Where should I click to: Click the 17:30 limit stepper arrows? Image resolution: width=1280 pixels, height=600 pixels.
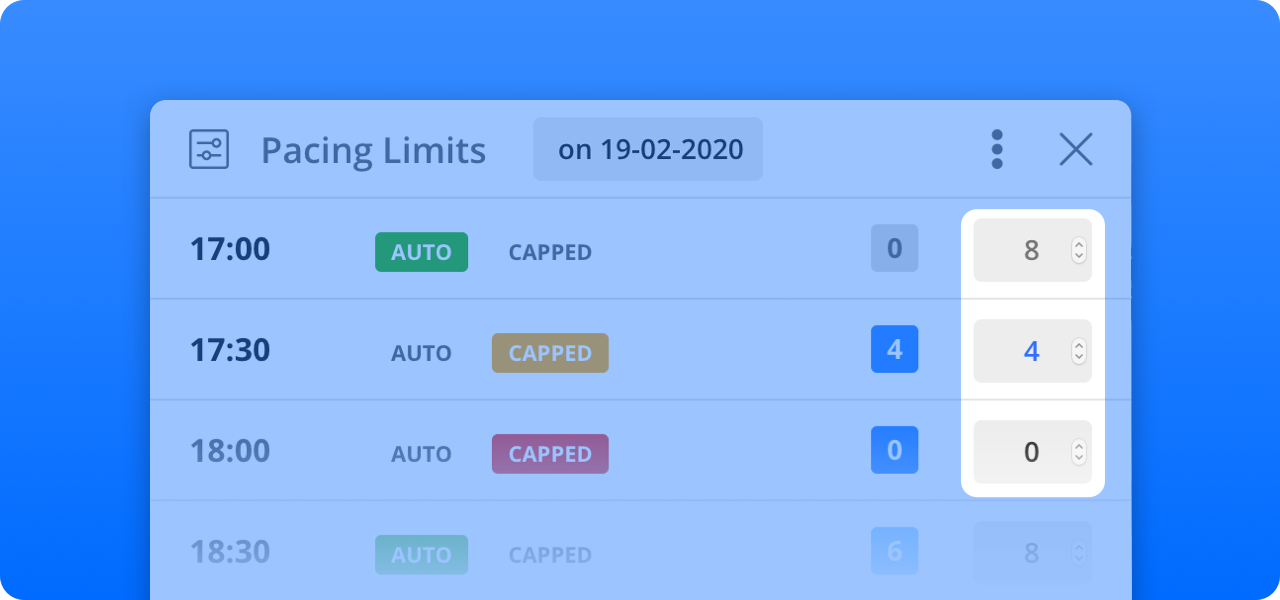[x=1078, y=352]
